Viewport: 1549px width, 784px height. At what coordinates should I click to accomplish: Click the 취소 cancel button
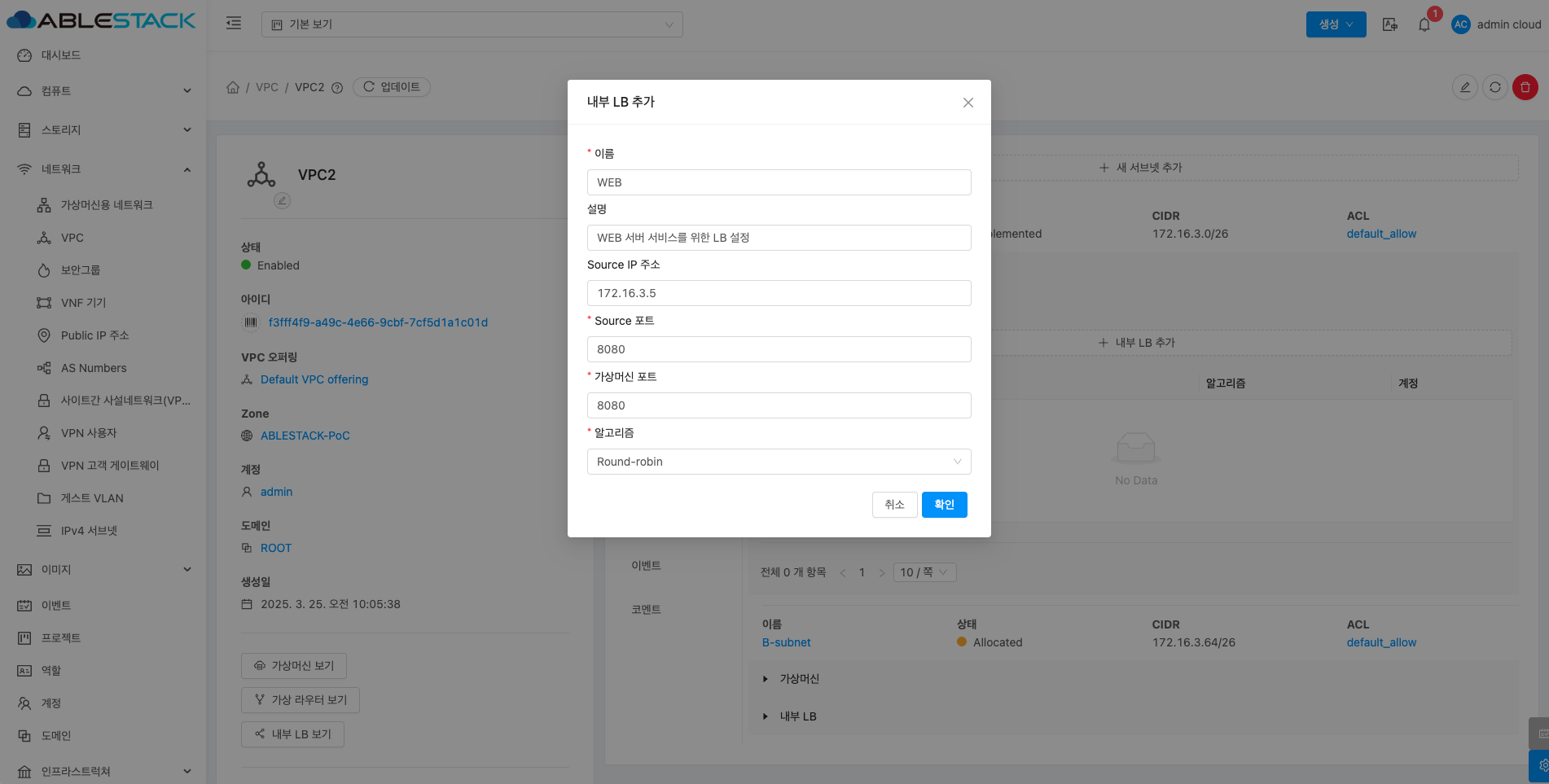pyautogui.click(x=895, y=505)
